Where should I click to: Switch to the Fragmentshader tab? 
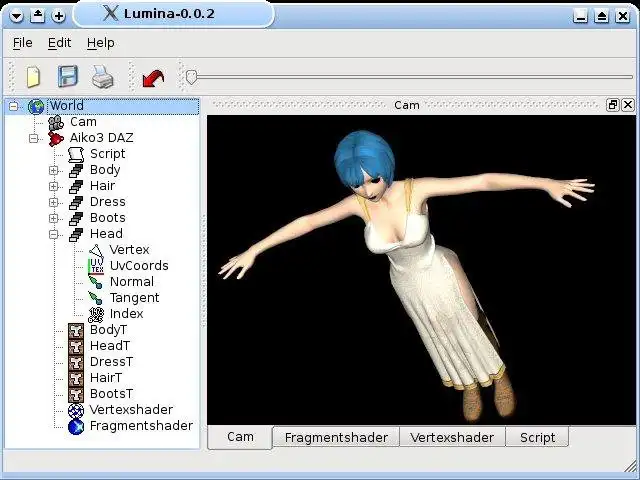tap(336, 438)
